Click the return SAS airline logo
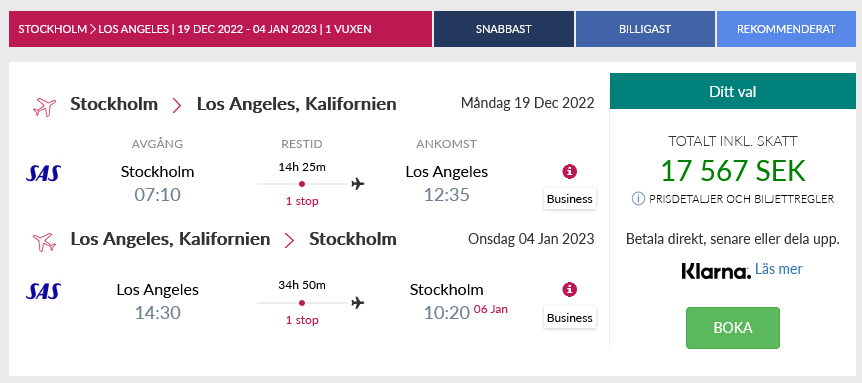 43,291
